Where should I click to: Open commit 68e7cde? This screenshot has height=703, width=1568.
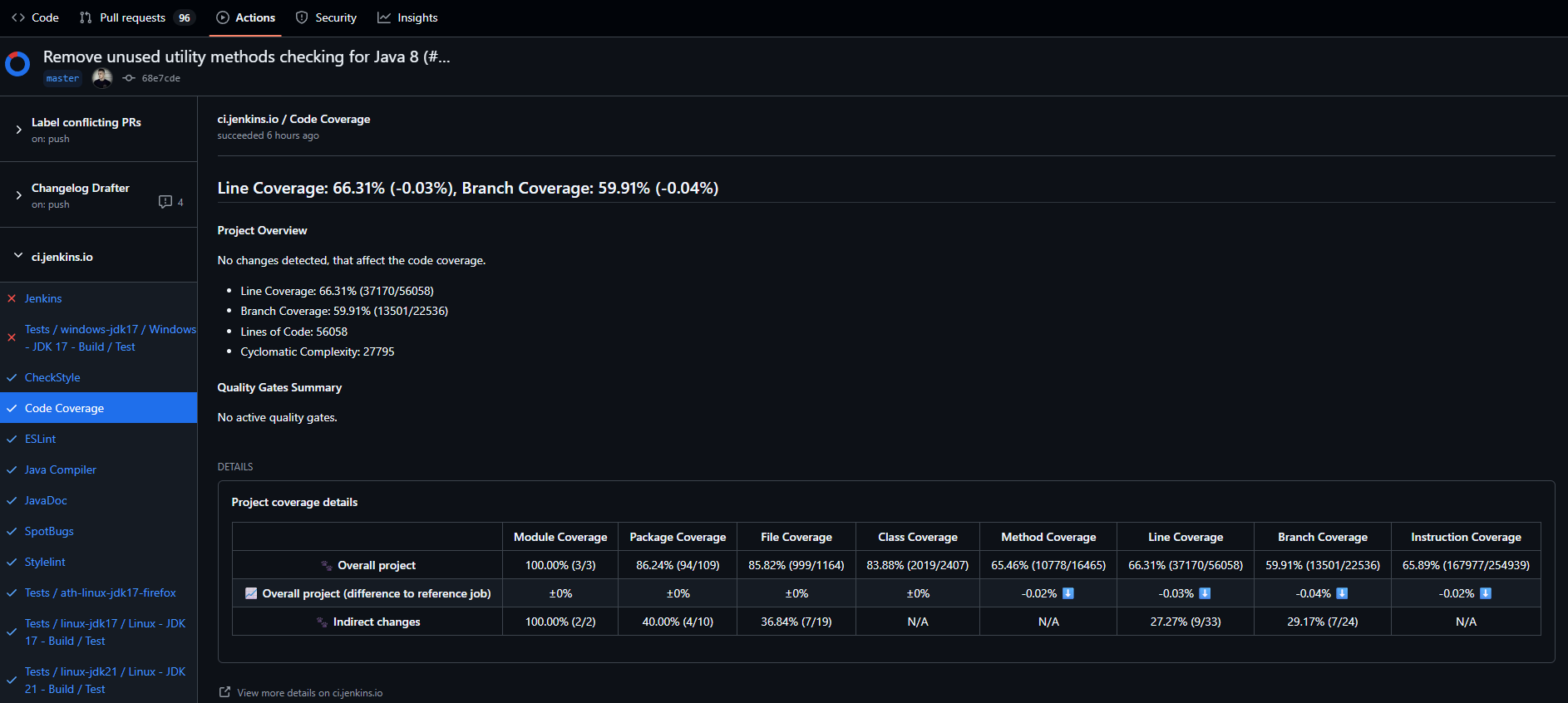[x=160, y=78]
